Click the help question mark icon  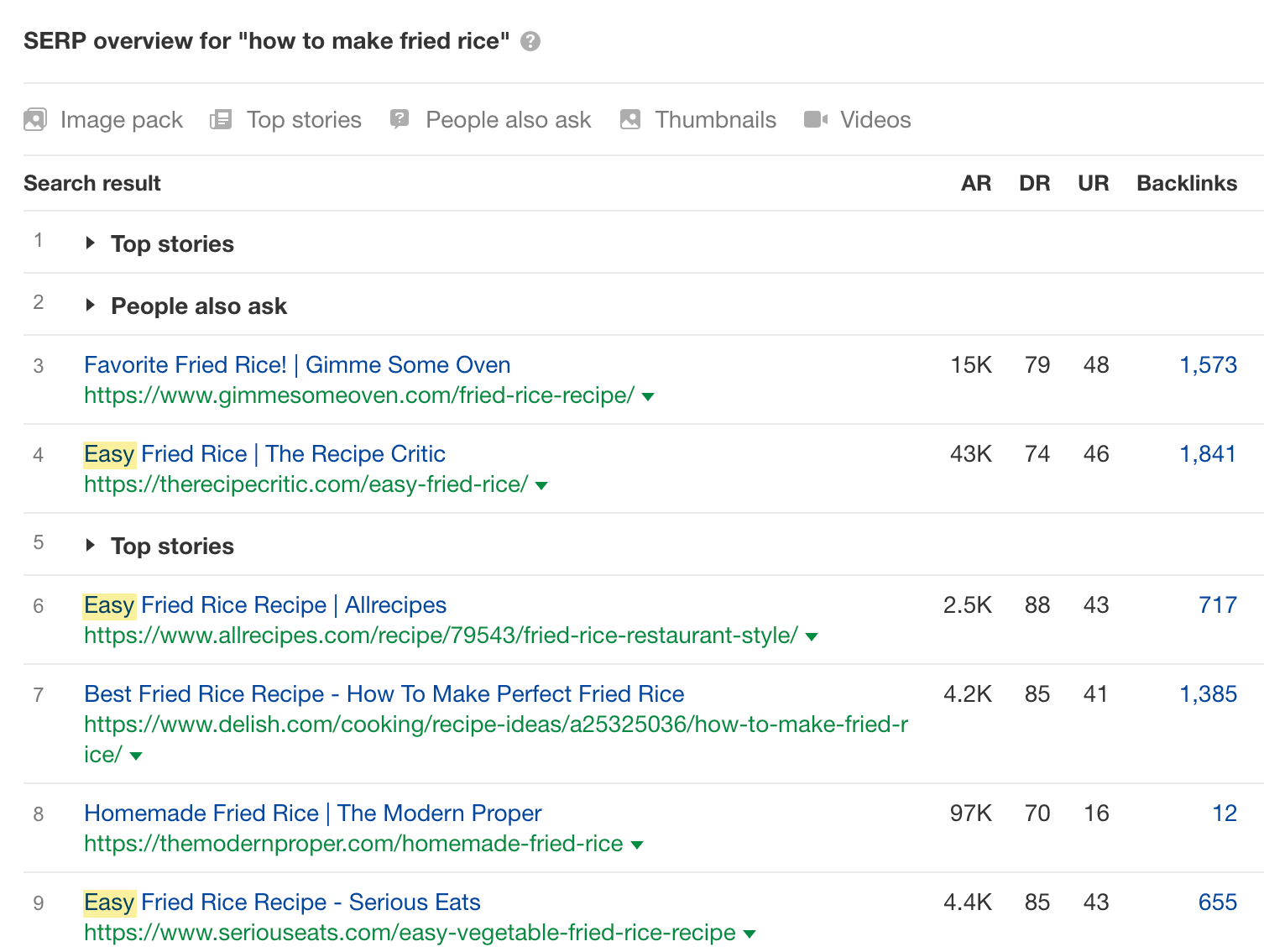pyautogui.click(x=530, y=41)
